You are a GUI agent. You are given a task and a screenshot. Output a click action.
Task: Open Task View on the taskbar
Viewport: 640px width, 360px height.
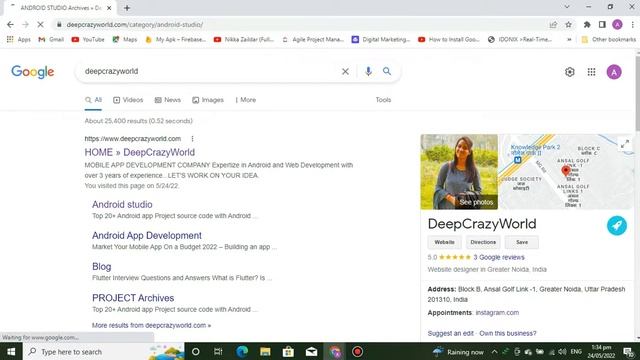tap(218, 351)
